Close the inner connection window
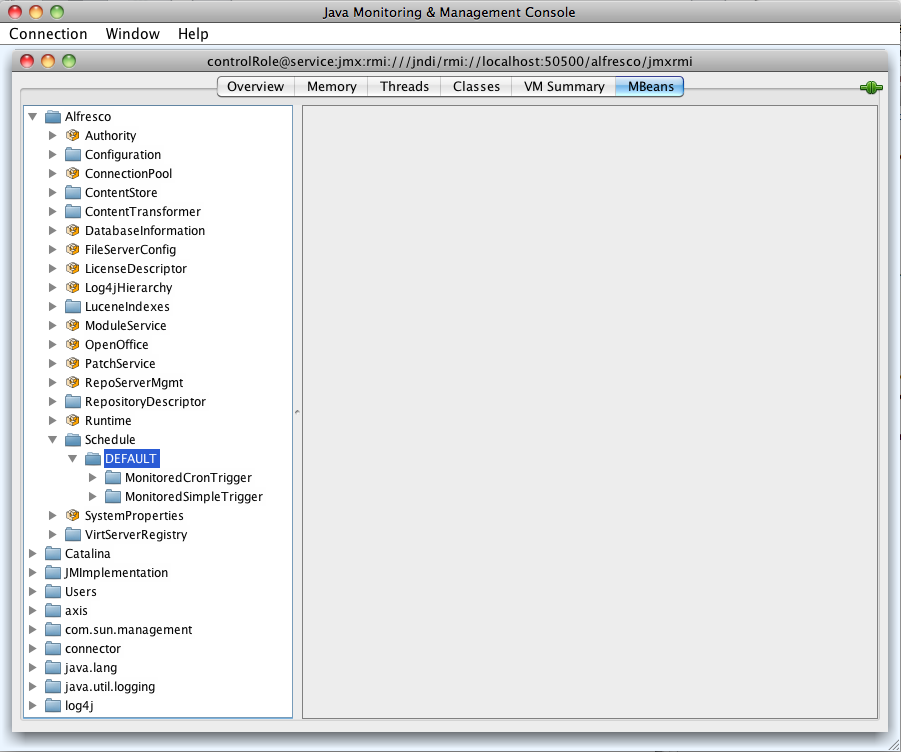This screenshot has width=901, height=752. coord(27,61)
